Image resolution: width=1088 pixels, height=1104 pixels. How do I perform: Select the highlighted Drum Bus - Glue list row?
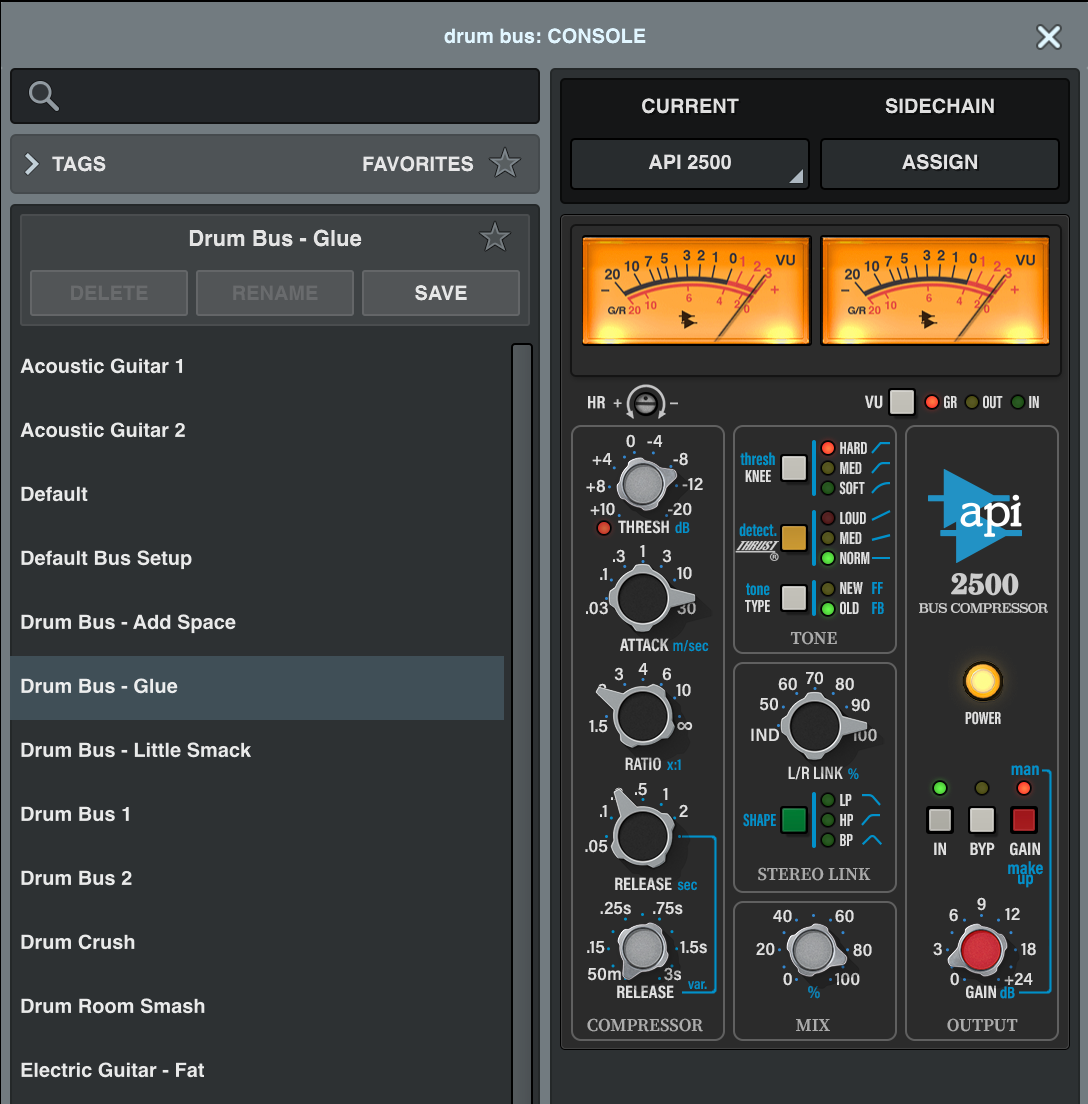click(x=257, y=687)
